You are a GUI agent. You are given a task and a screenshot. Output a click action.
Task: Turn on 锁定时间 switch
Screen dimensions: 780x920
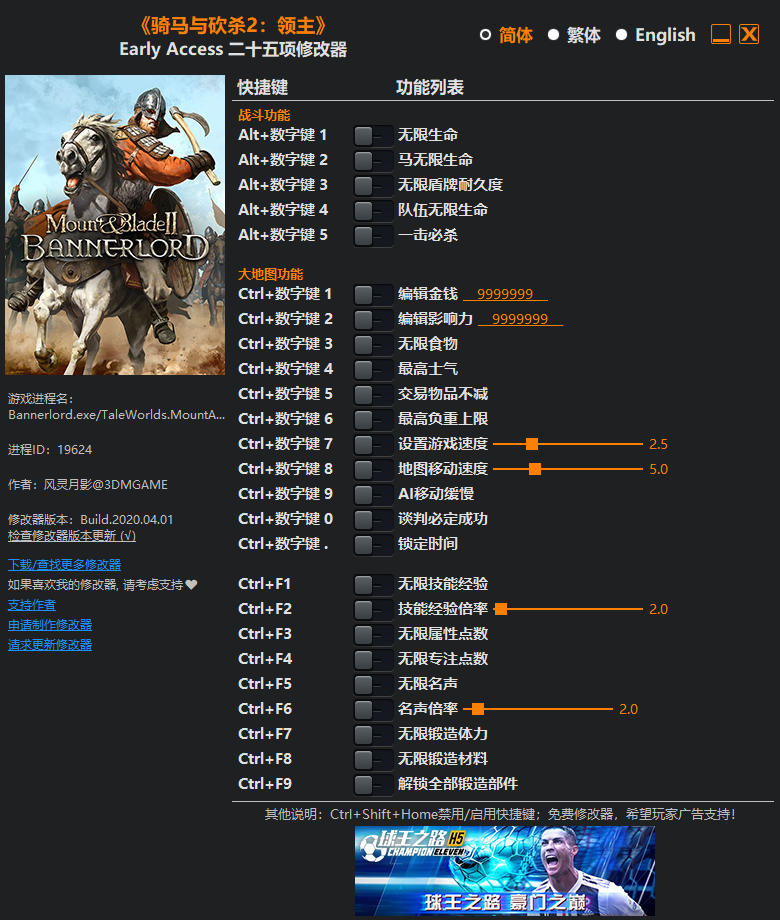(x=373, y=545)
